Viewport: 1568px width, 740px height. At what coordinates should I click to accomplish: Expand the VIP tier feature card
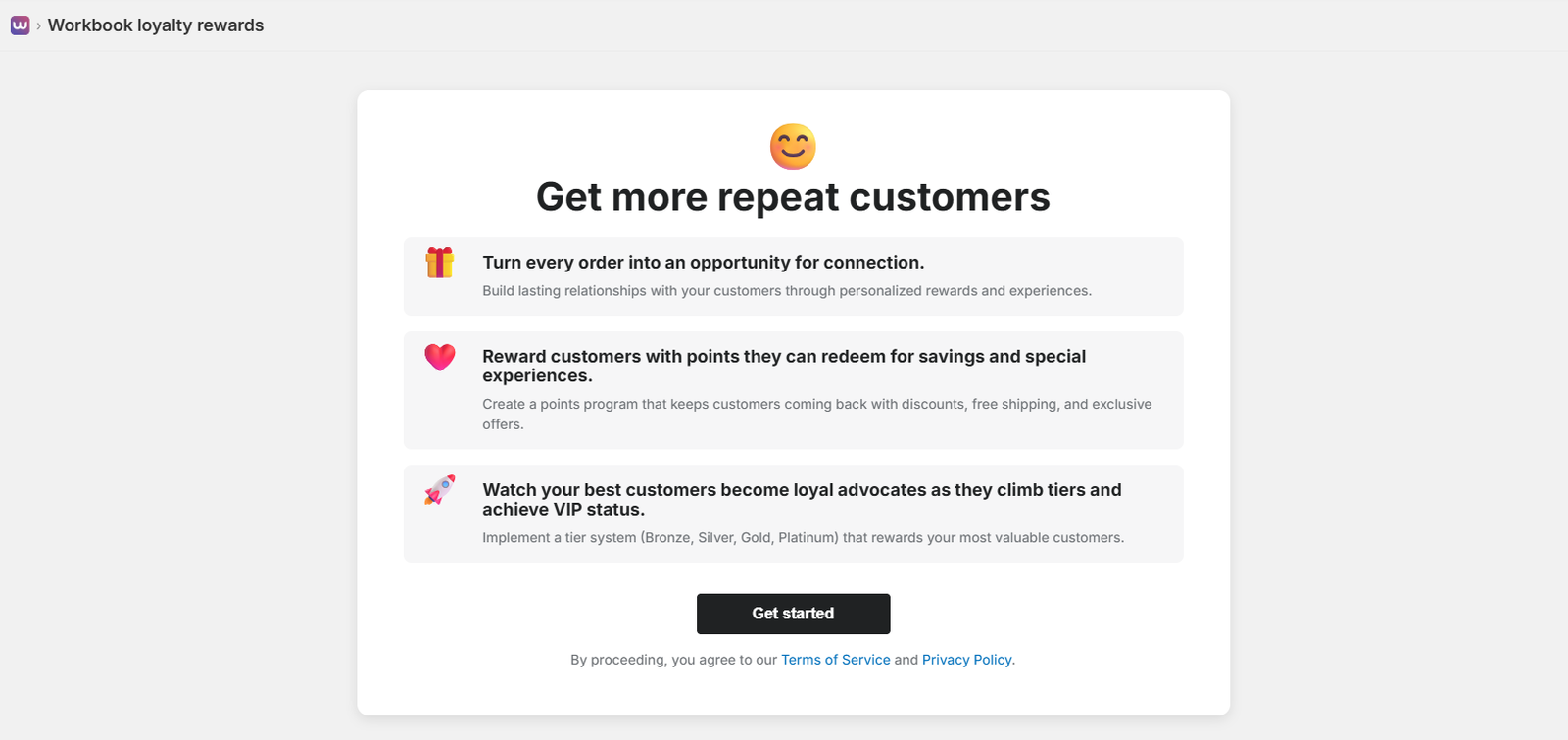(x=793, y=513)
